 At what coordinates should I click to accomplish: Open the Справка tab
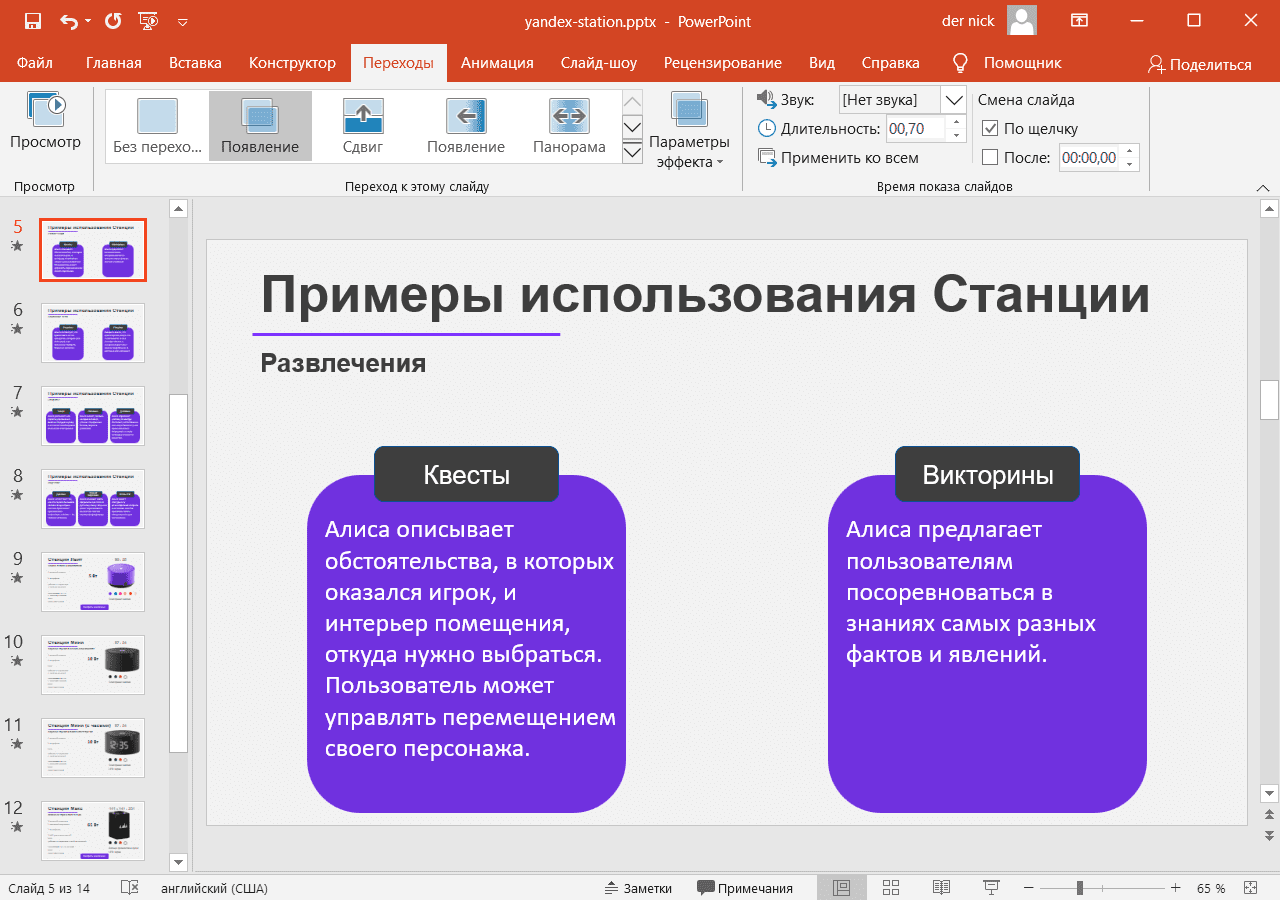click(x=890, y=63)
